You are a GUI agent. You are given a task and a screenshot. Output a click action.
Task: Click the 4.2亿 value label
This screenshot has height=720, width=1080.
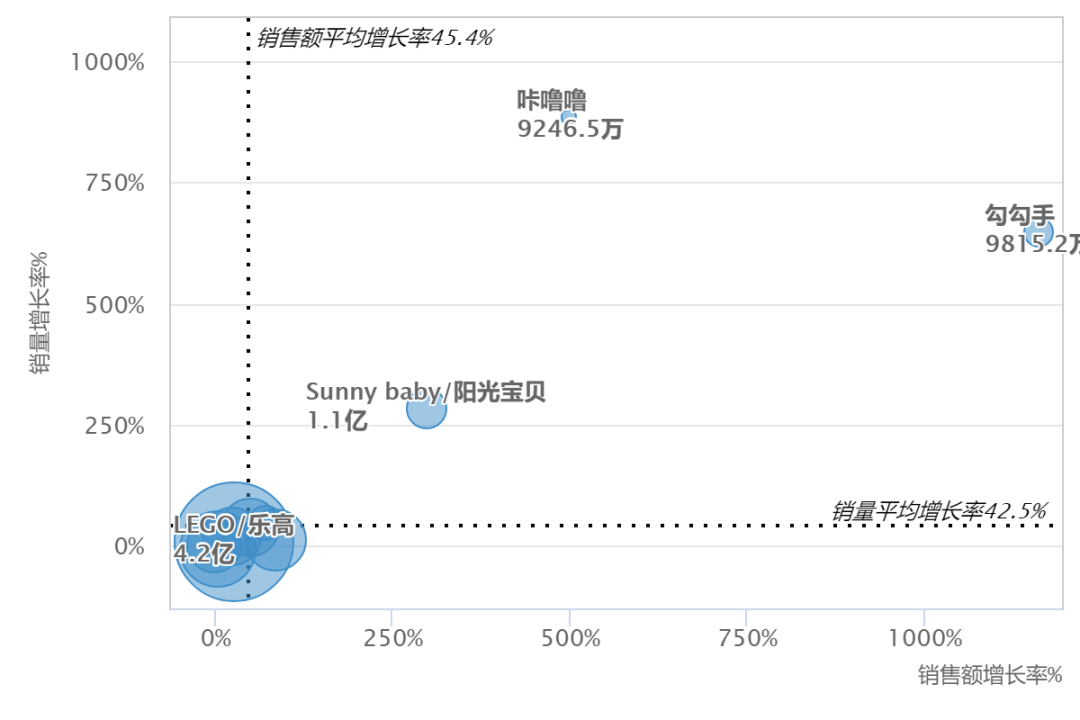point(203,552)
